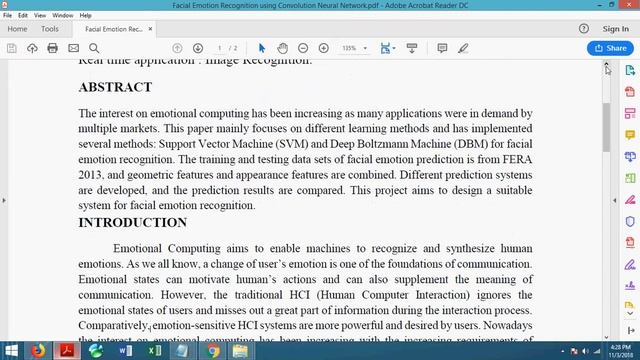Click the INTRODUCTION heading text
Viewport: 640px width, 360px height.
[x=133, y=222]
